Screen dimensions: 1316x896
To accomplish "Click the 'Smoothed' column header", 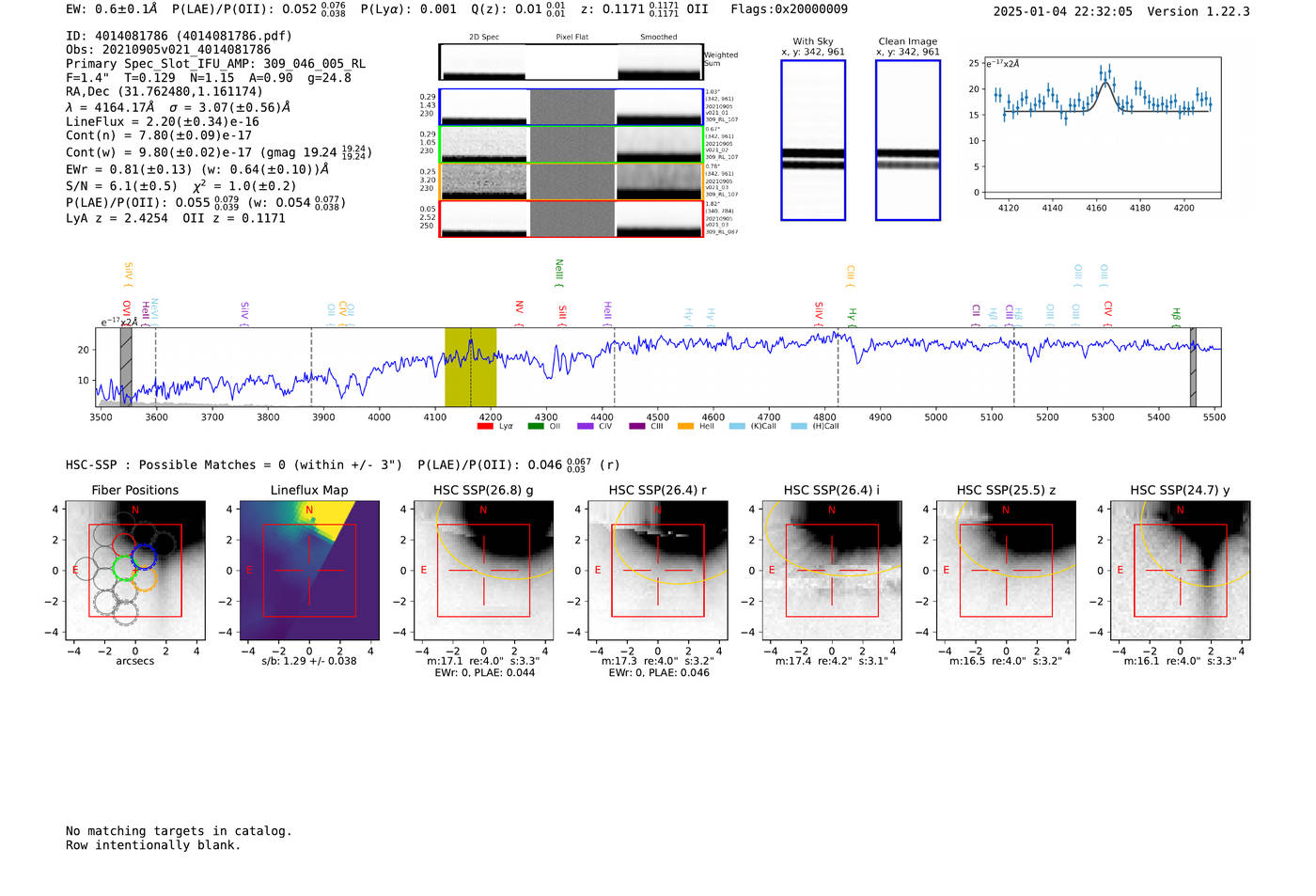I will [x=658, y=38].
